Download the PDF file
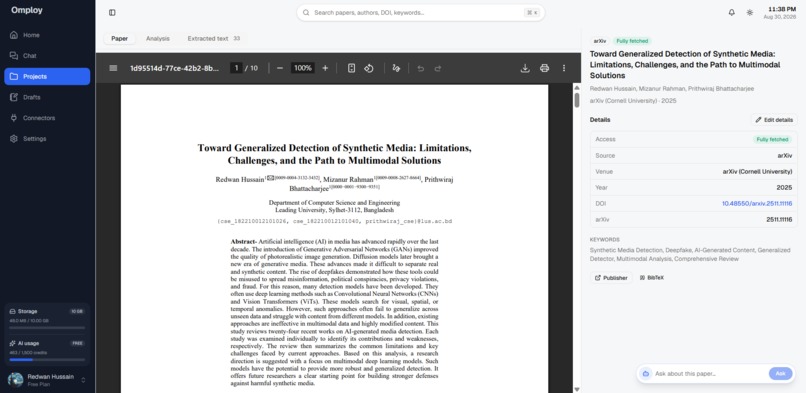 525,68
